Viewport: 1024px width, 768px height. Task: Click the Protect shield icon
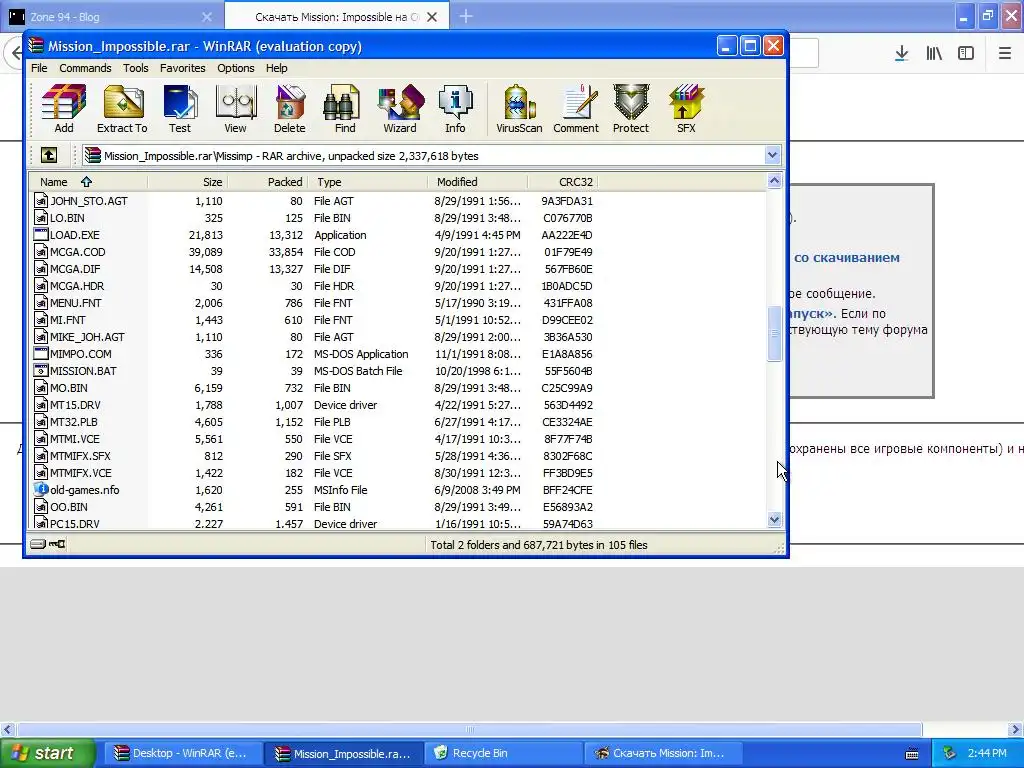pyautogui.click(x=631, y=109)
